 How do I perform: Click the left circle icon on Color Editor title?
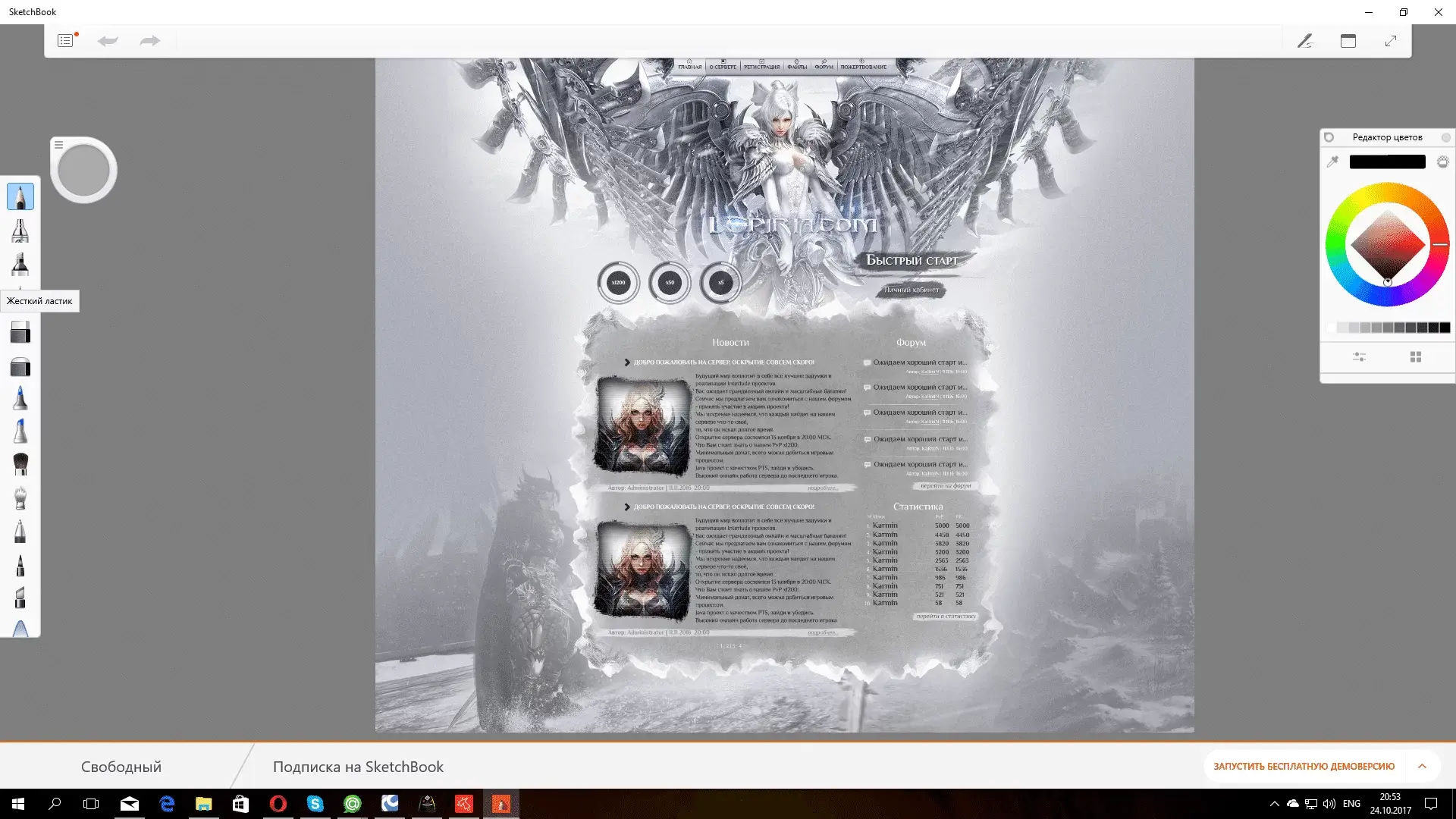coord(1329,137)
